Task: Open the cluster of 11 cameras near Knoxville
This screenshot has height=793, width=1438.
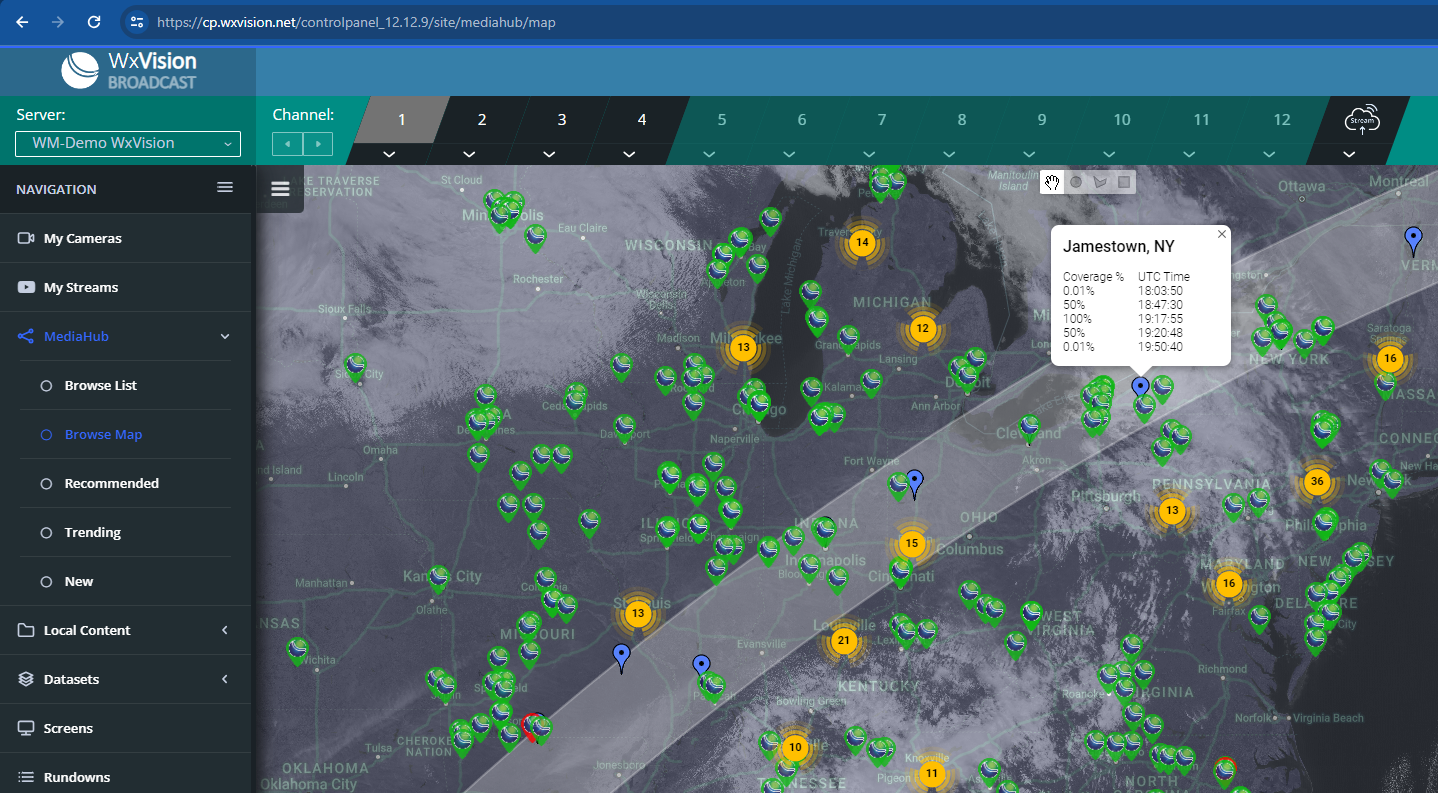Action: click(932, 773)
